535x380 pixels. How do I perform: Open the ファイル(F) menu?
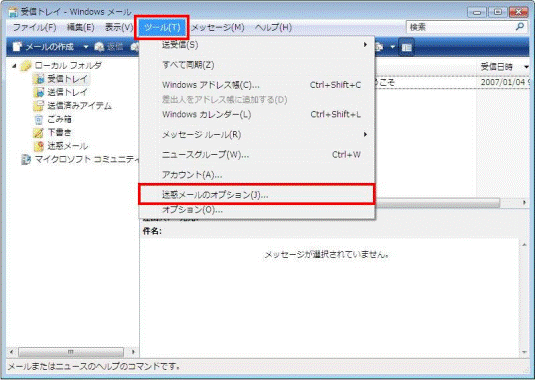(x=34, y=27)
